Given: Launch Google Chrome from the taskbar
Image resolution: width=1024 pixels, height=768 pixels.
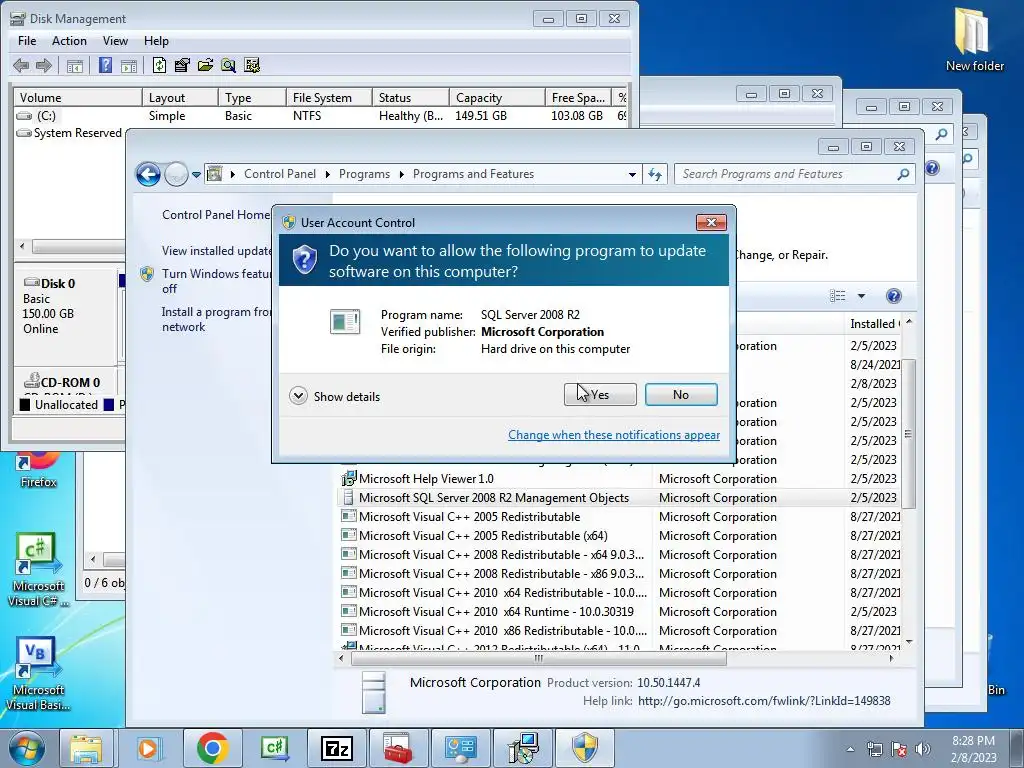Looking at the screenshot, I should pos(212,748).
